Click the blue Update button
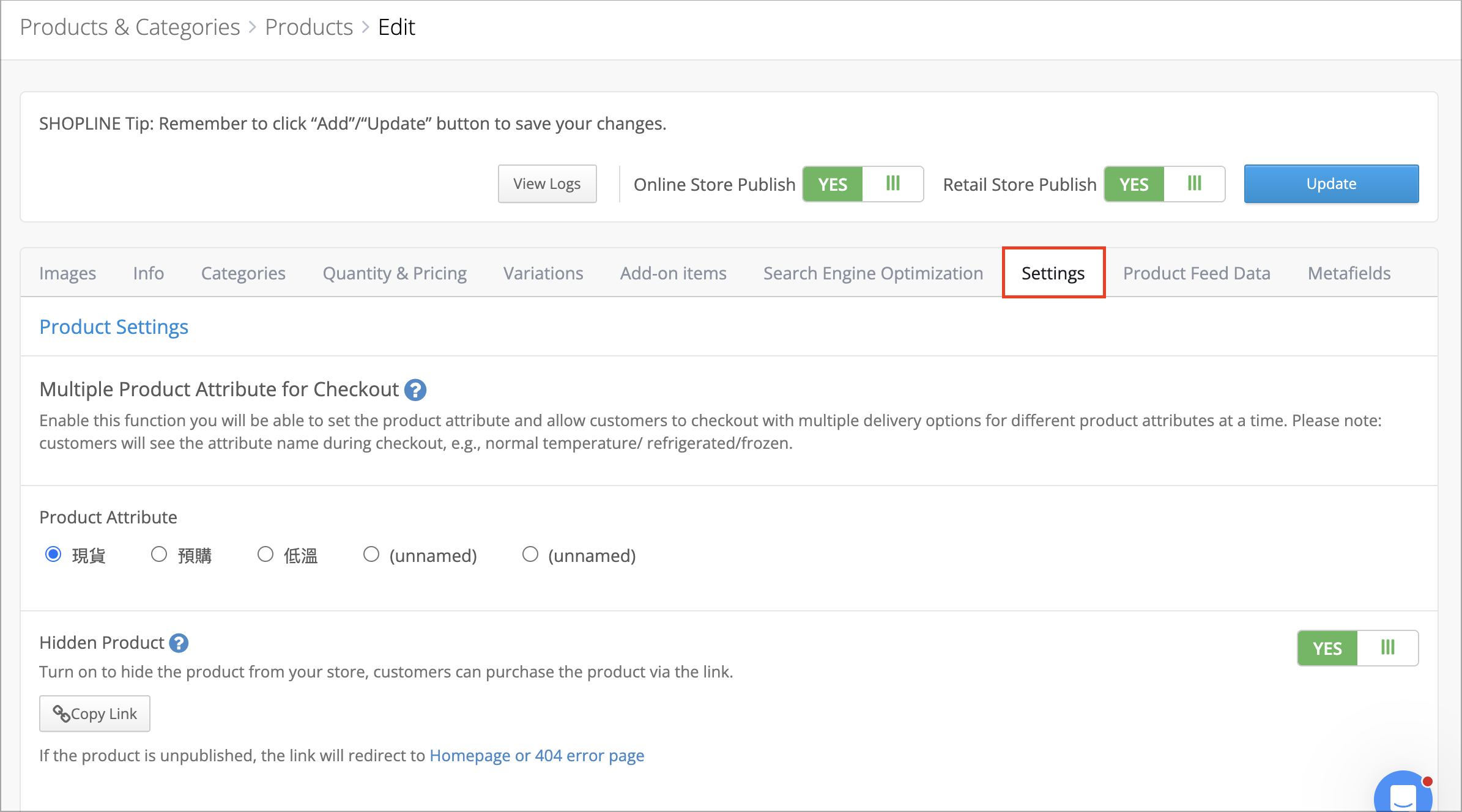The height and width of the screenshot is (812, 1462). pyautogui.click(x=1331, y=183)
